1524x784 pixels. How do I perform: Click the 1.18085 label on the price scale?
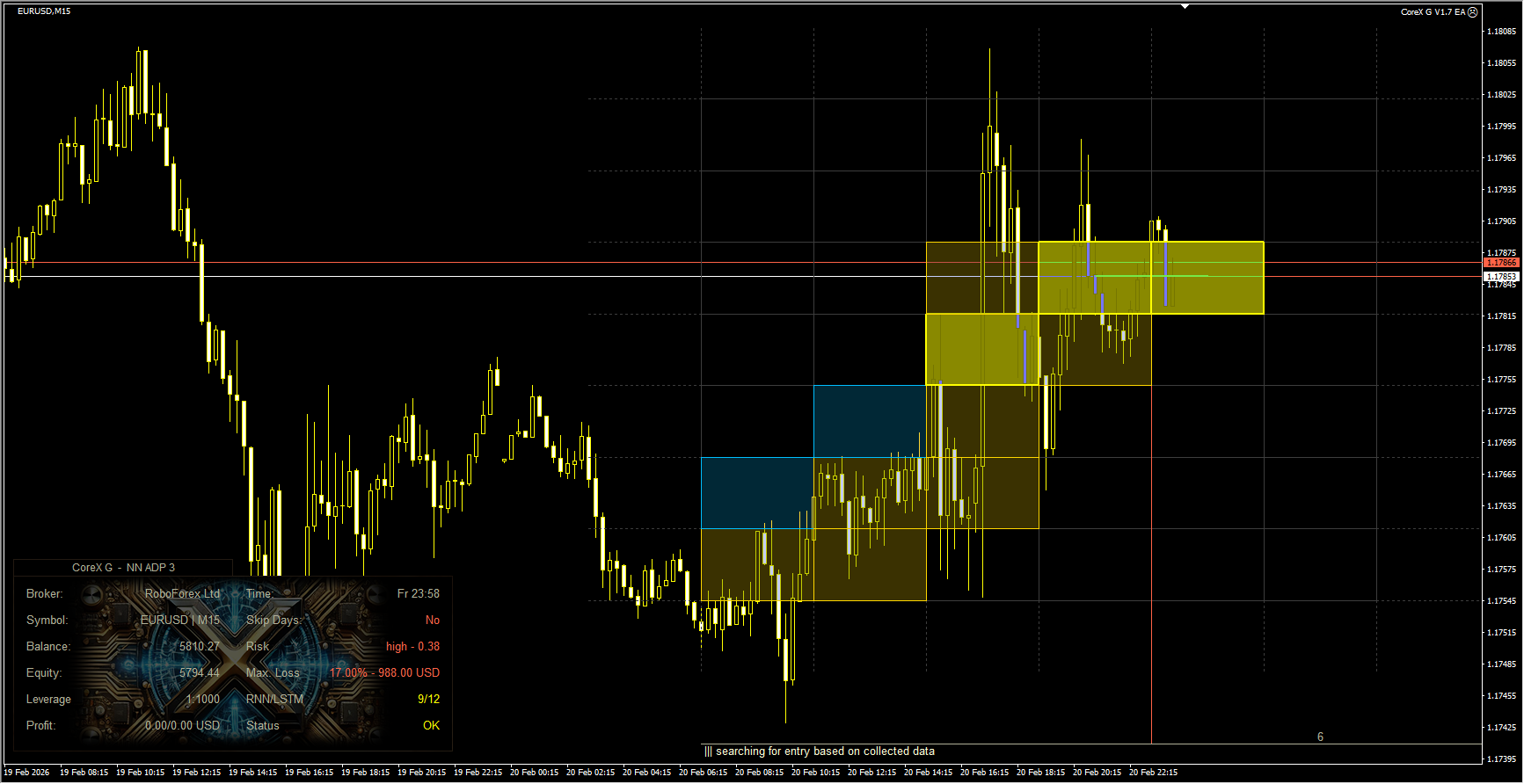click(x=1501, y=32)
